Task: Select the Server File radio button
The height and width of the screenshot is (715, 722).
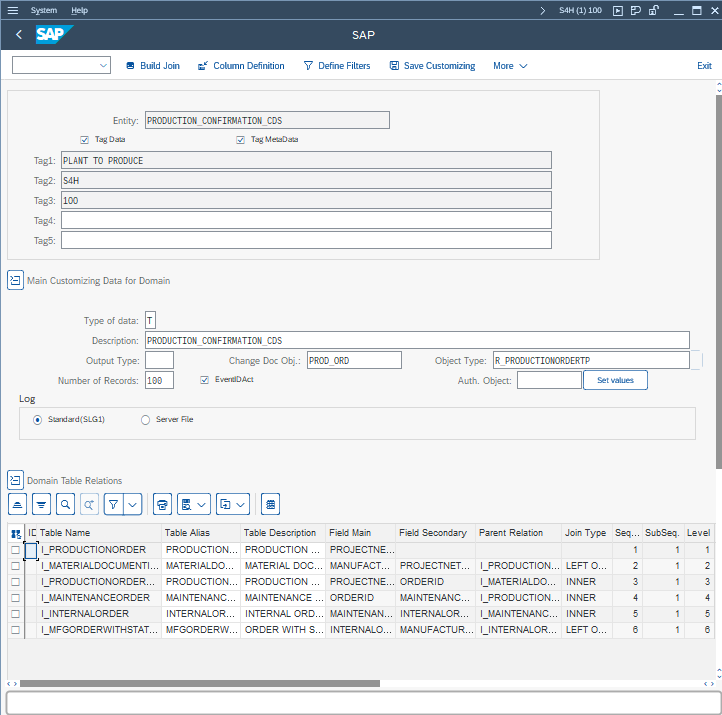Action: pyautogui.click(x=146, y=420)
